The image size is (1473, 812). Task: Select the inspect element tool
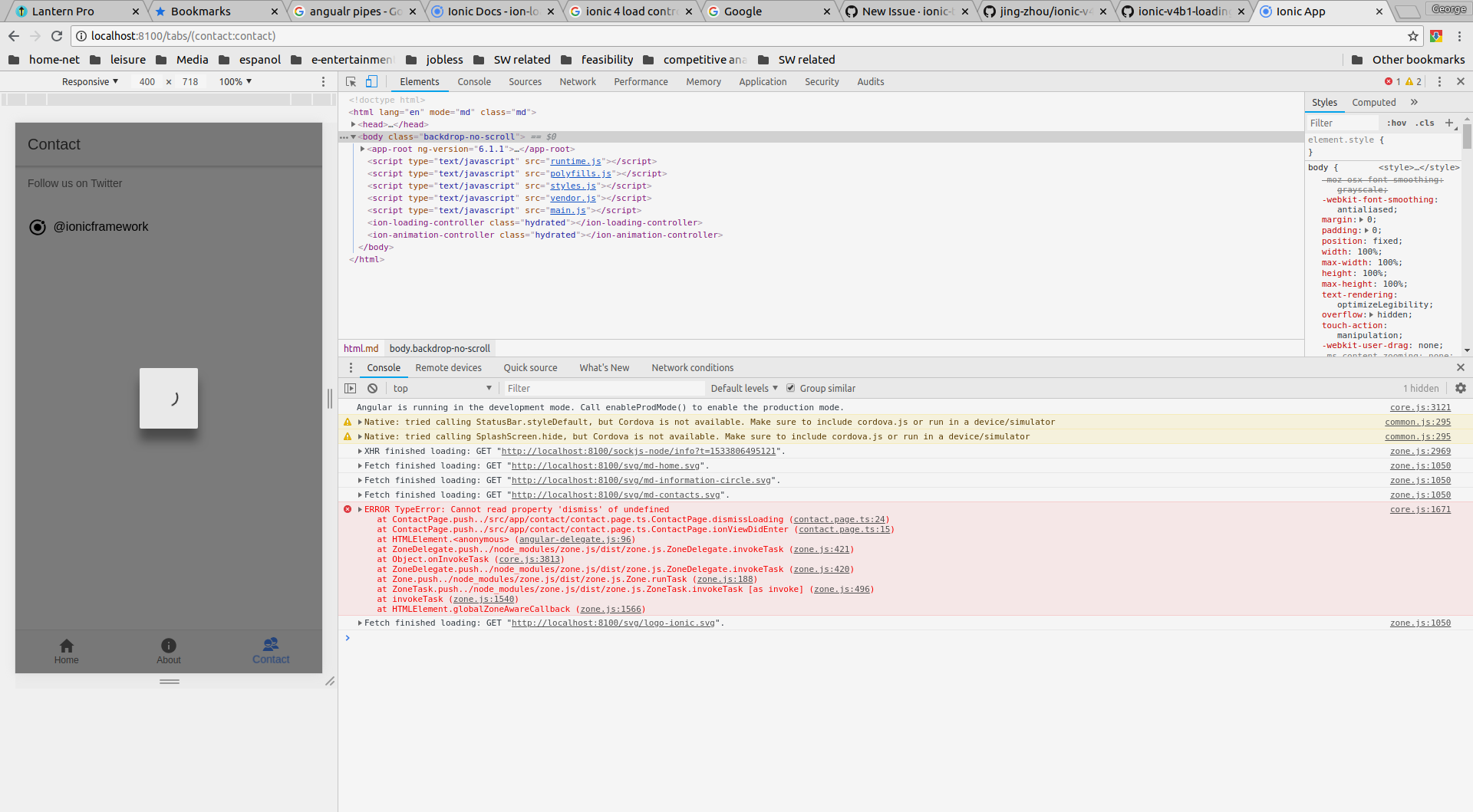point(350,81)
